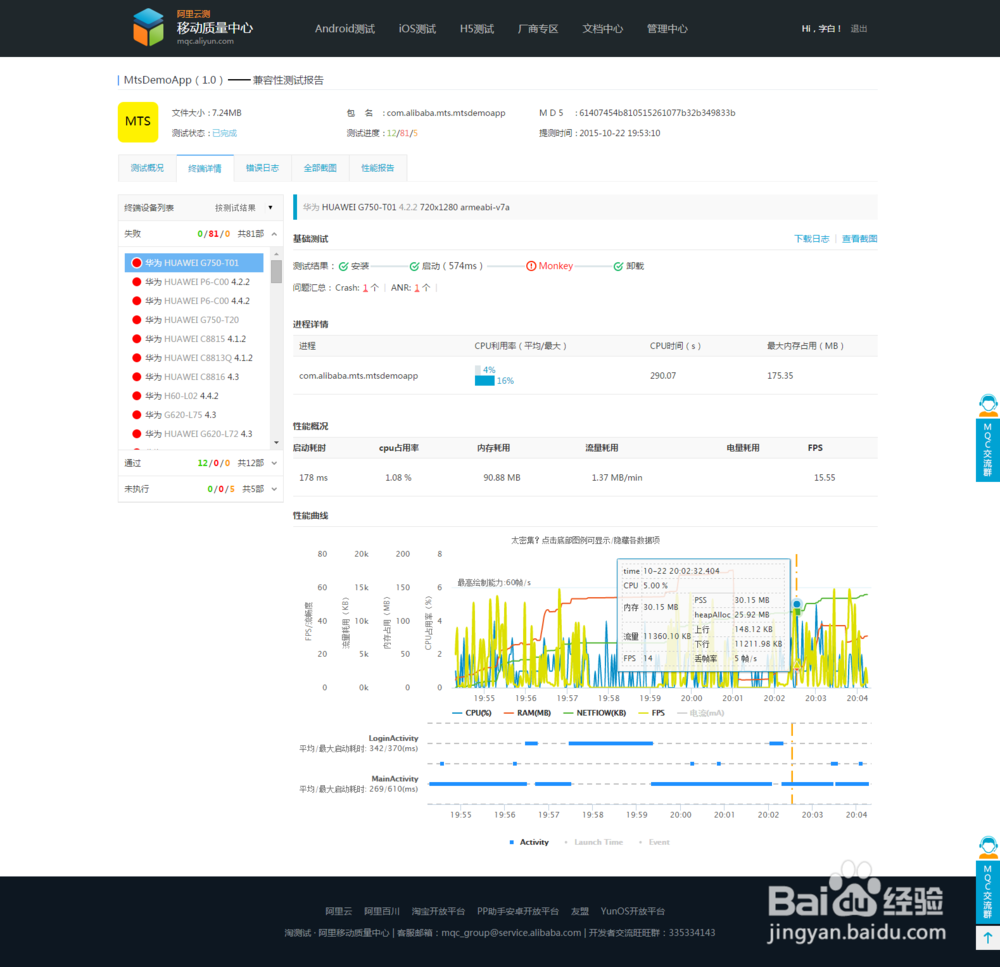This screenshot has width=1000, height=967.
Task: Click orange dashed time marker on performance chart
Action: [x=796, y=622]
